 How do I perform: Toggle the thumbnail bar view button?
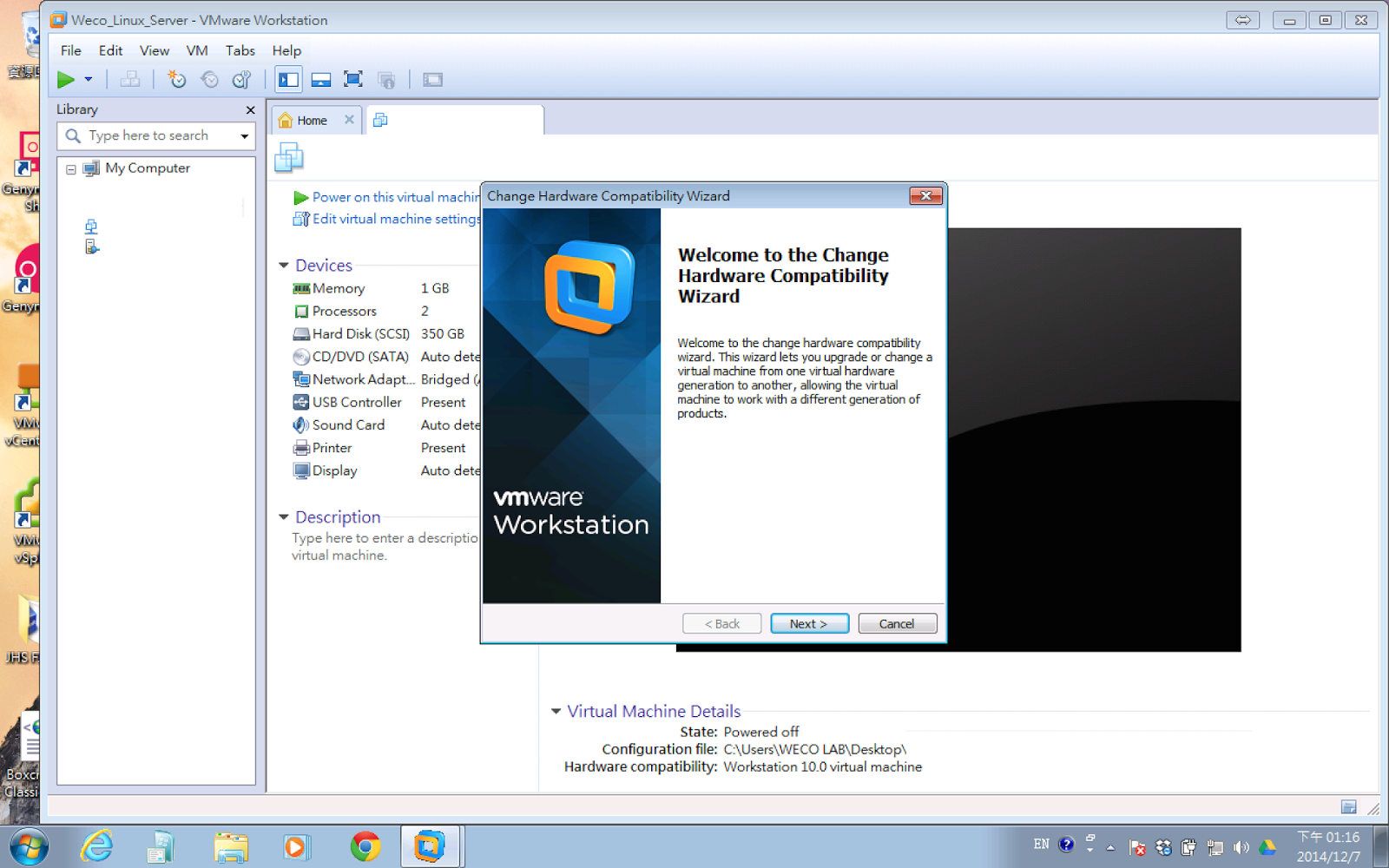(321, 80)
